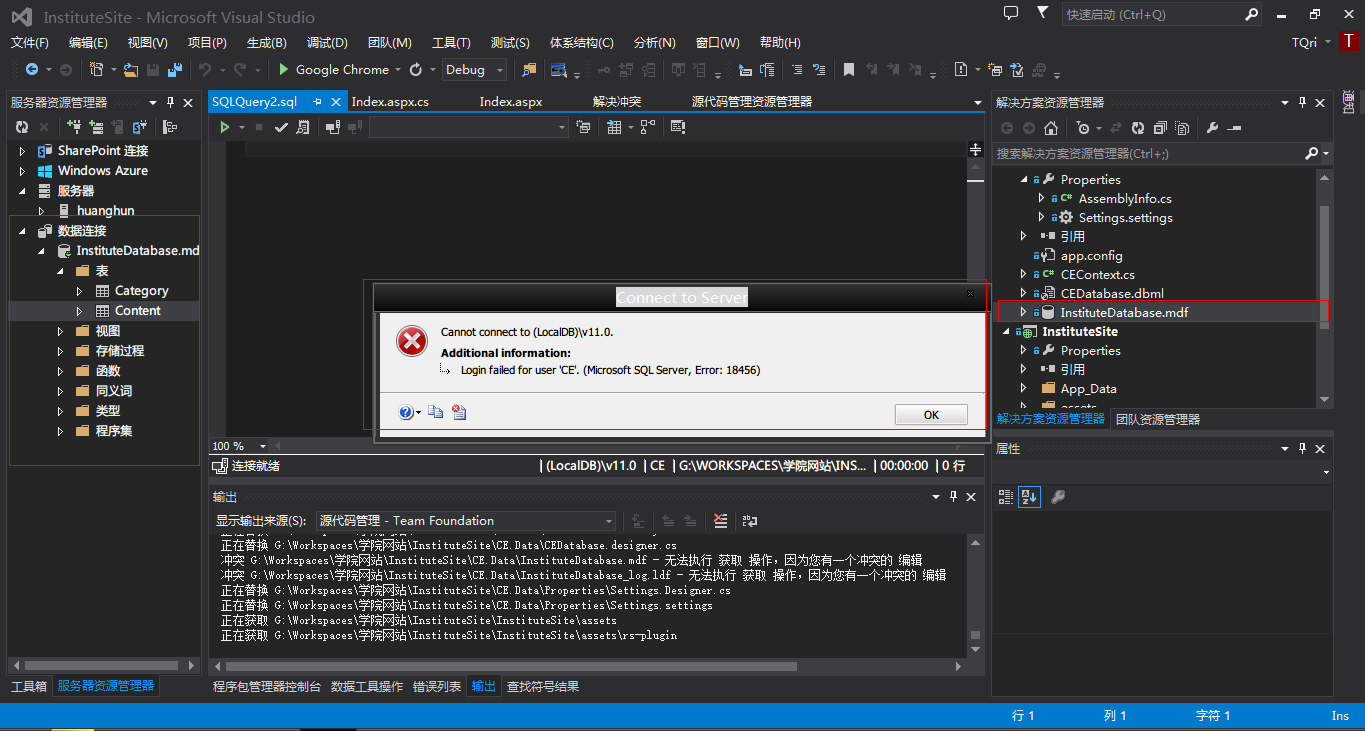The width and height of the screenshot is (1365, 731).
Task: Click the Save All icon
Action: pyautogui.click(x=175, y=70)
